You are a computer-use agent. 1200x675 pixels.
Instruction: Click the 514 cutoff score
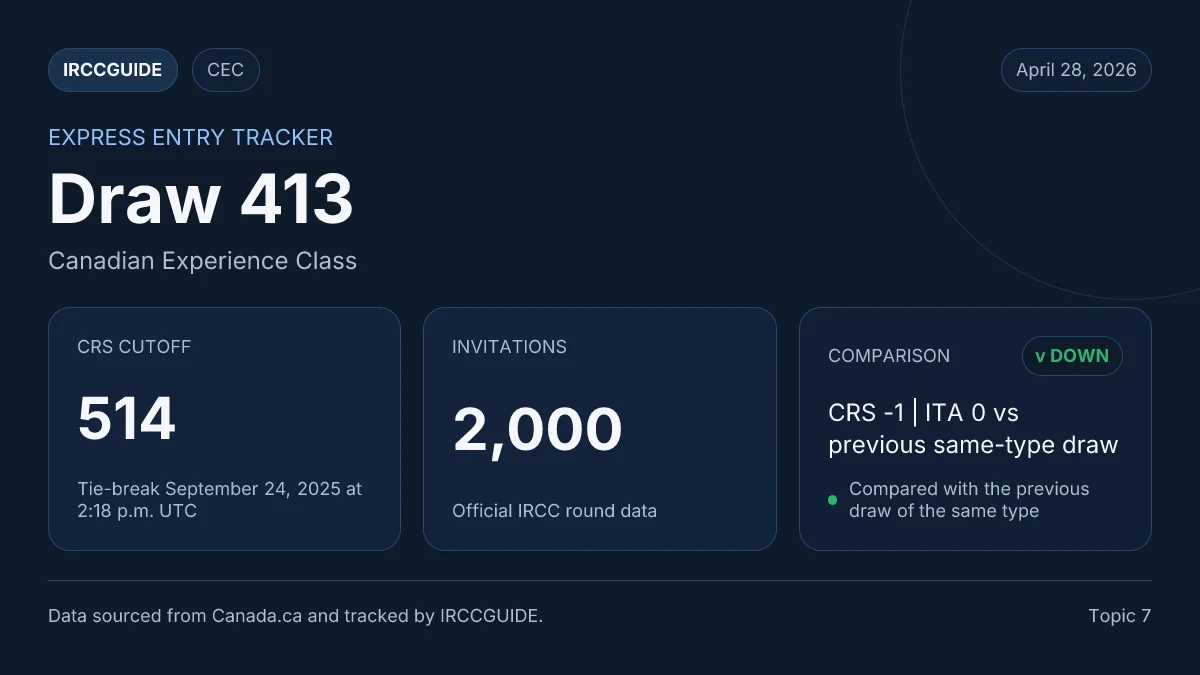[127, 418]
